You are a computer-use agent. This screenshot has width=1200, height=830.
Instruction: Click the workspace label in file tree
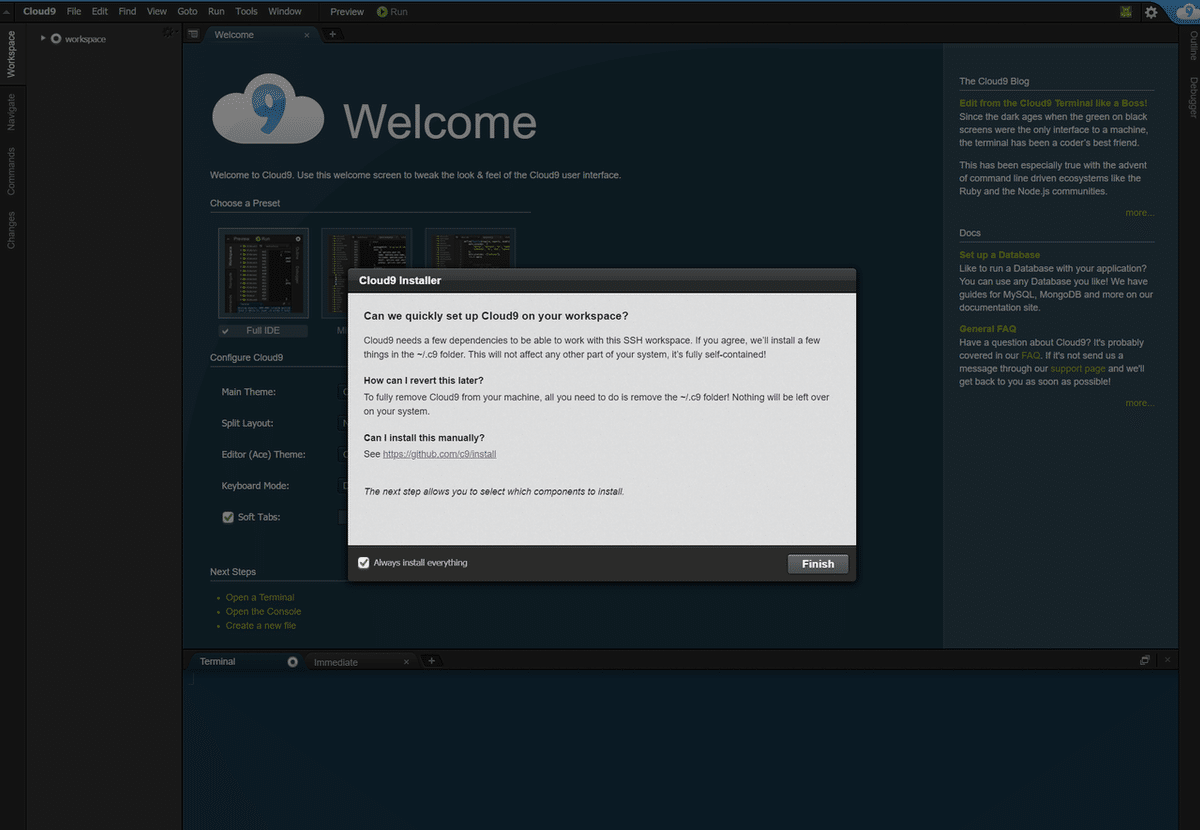click(x=85, y=39)
